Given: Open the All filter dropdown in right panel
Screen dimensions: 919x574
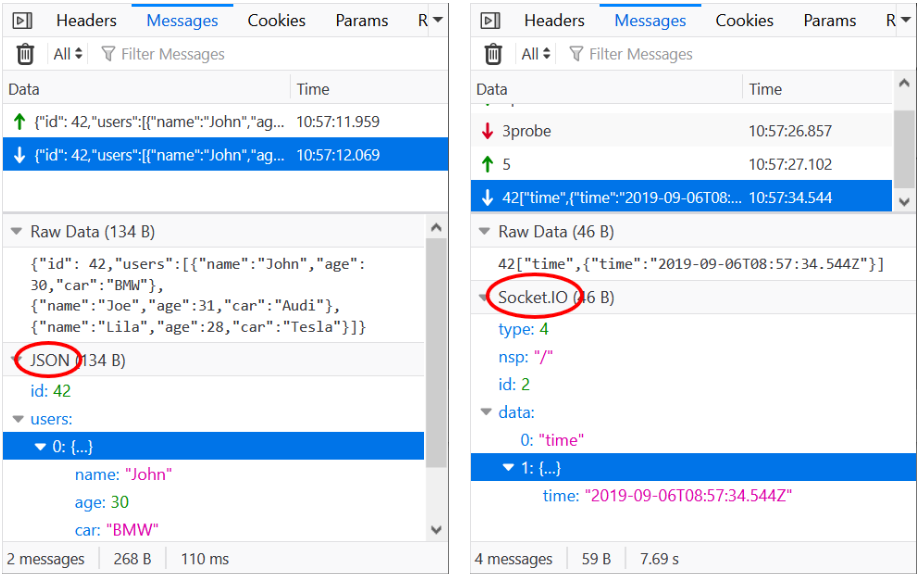Looking at the screenshot, I should 536,54.
